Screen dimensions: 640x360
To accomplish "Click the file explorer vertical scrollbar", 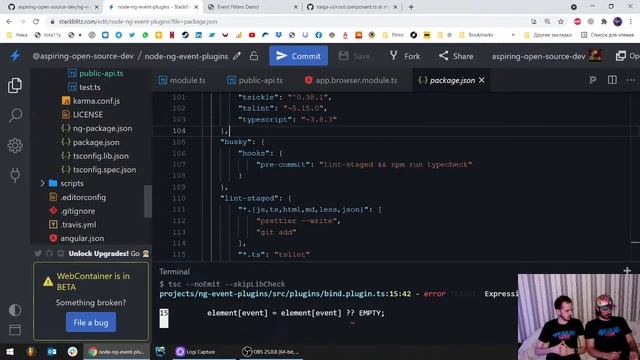I will point(148,202).
